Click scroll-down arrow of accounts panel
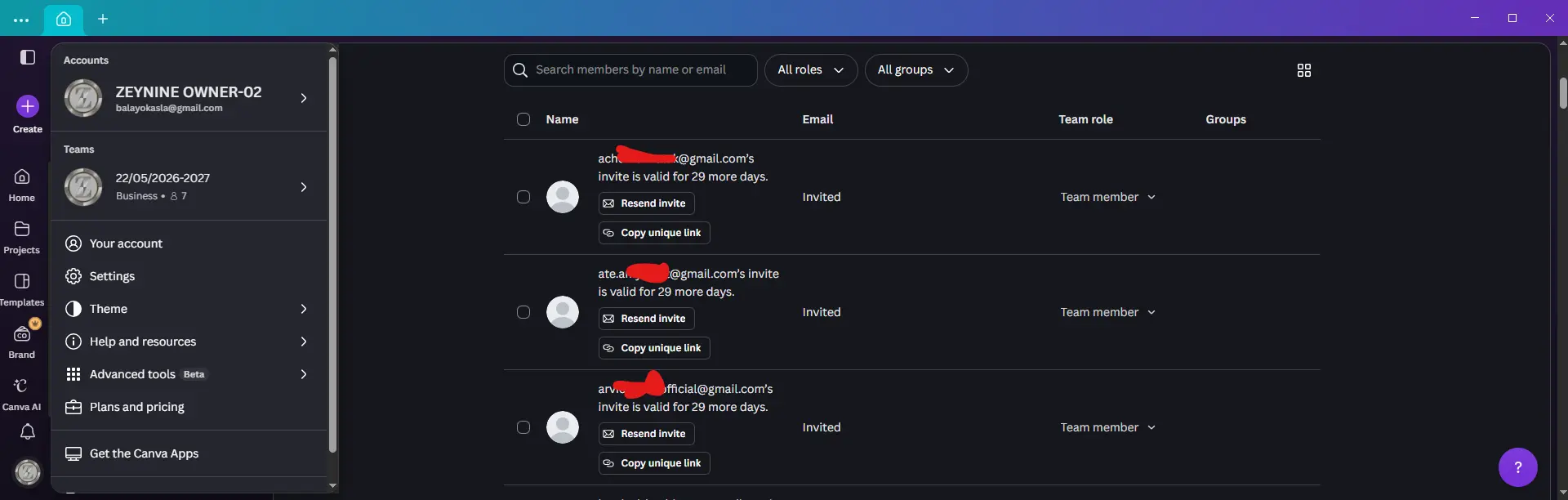1568x500 pixels. 332,485
